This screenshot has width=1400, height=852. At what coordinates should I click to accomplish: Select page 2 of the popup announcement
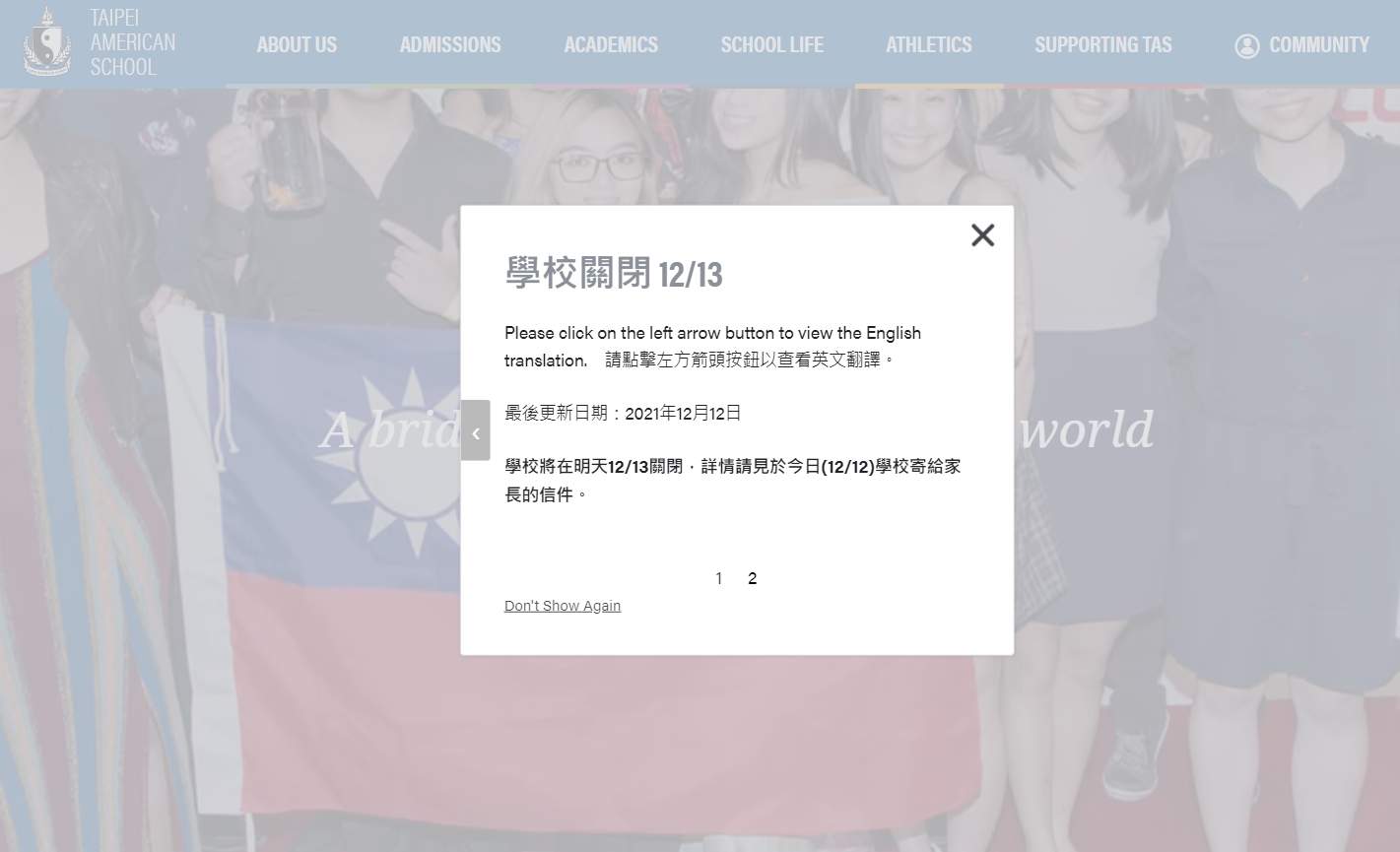coord(753,578)
